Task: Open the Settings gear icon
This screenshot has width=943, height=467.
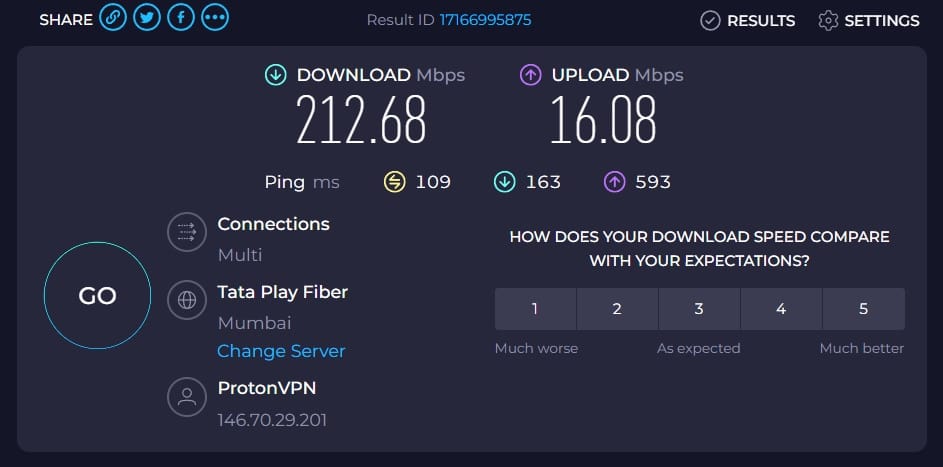Action: click(828, 21)
